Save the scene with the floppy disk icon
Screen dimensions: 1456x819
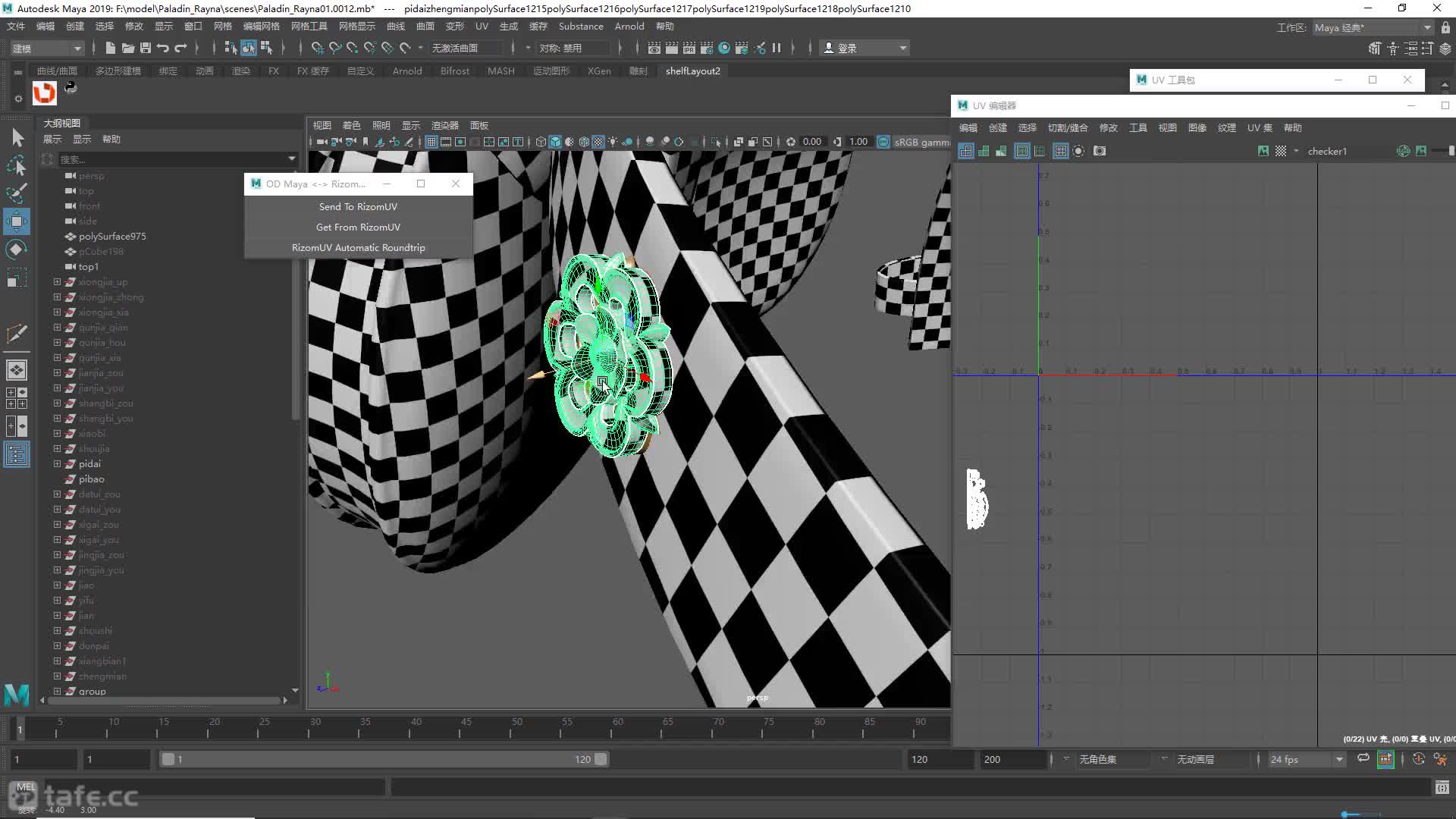tap(146, 48)
